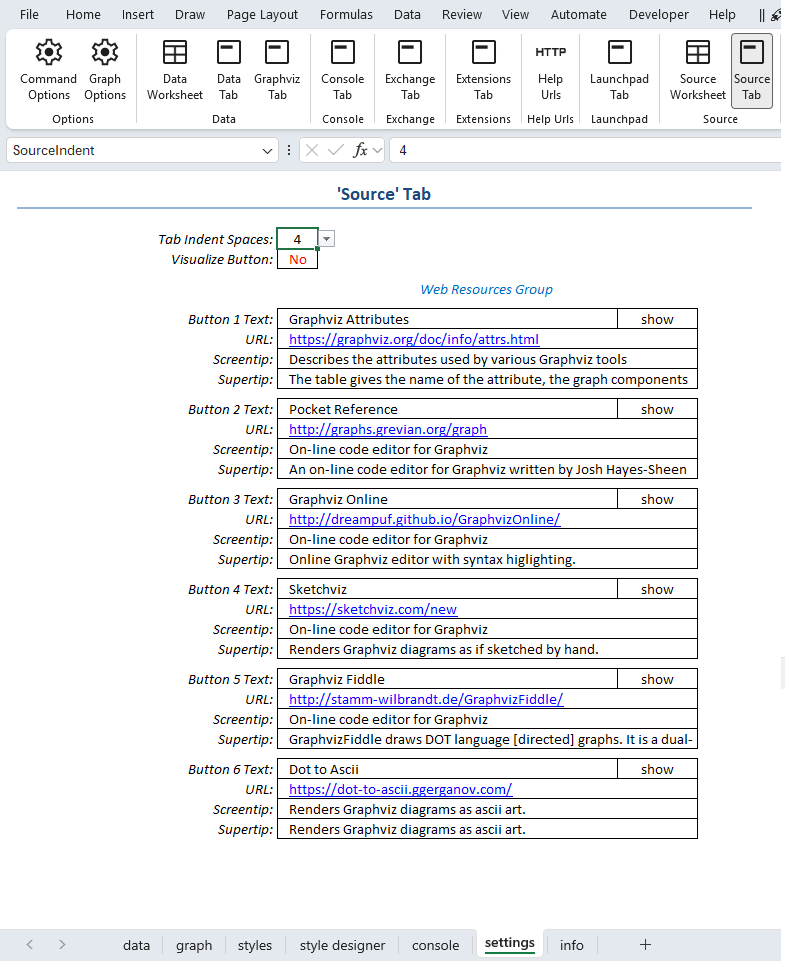Select the Sketchviz button text cell
This screenshot has height=962, width=785.
447,590
